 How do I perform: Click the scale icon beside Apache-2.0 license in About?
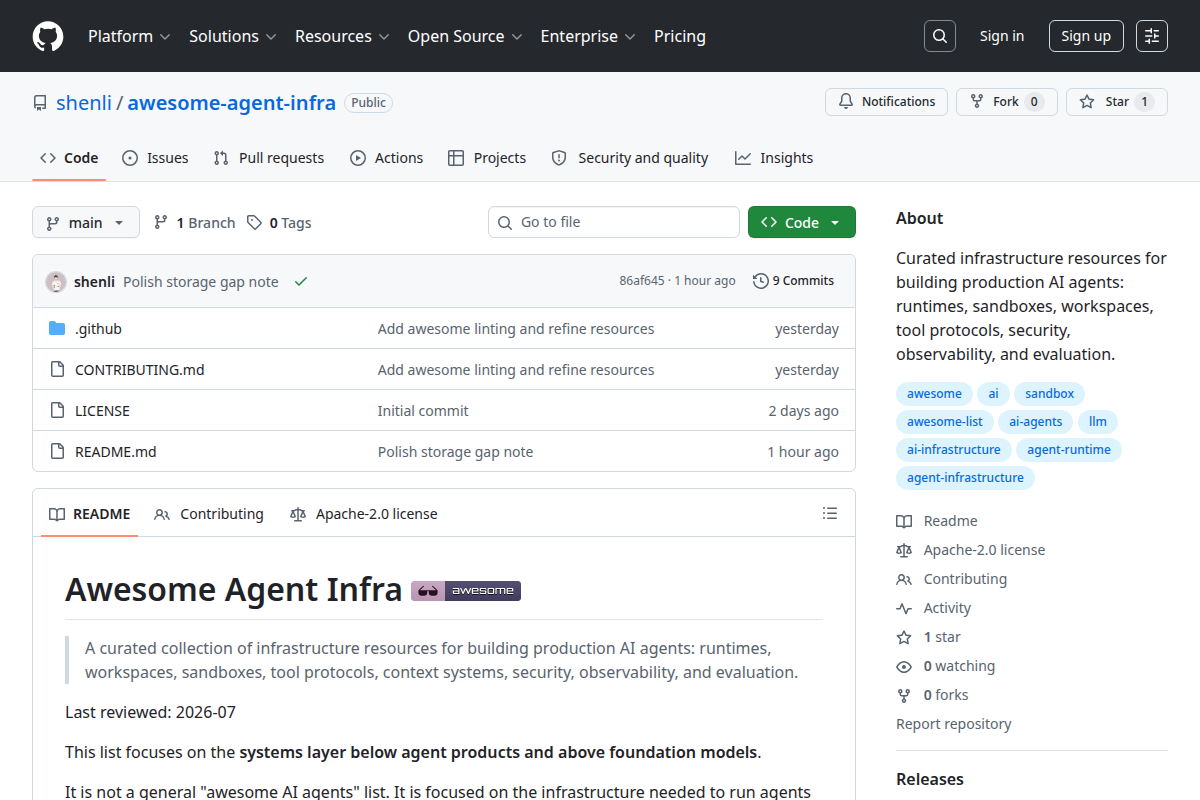(x=904, y=550)
